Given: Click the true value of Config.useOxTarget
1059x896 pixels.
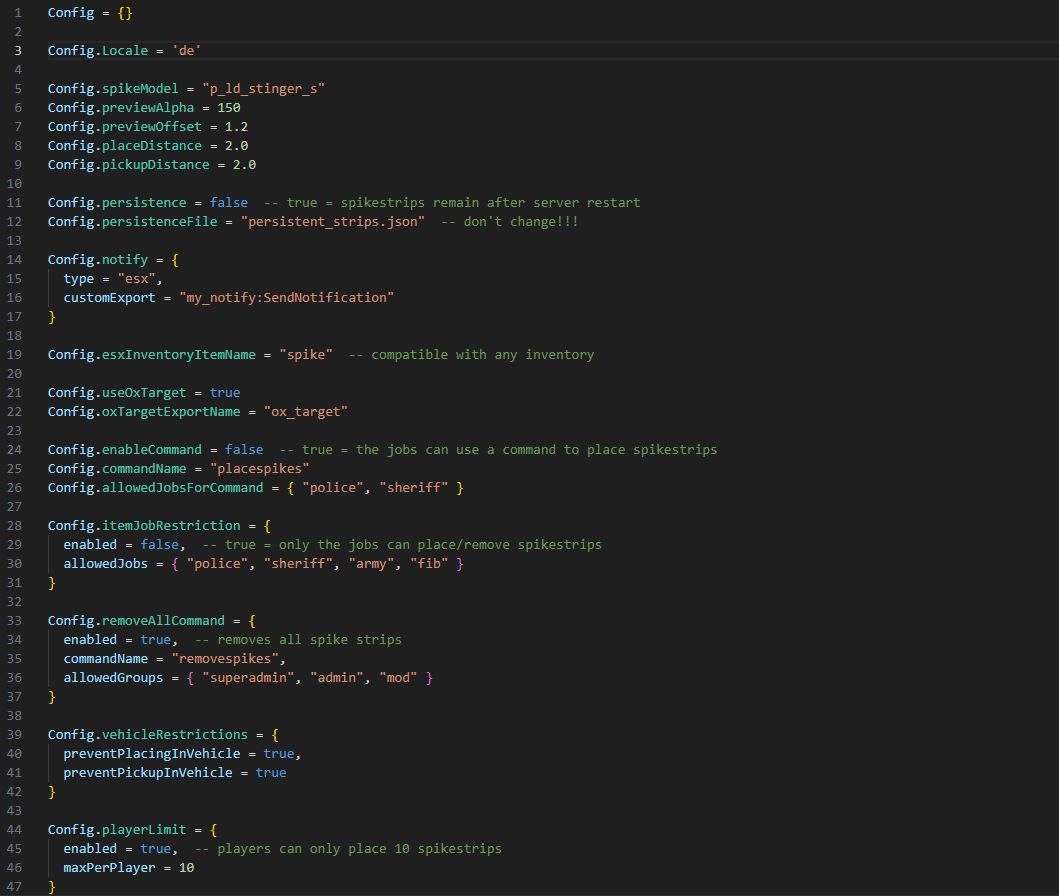Looking at the screenshot, I should point(225,392).
